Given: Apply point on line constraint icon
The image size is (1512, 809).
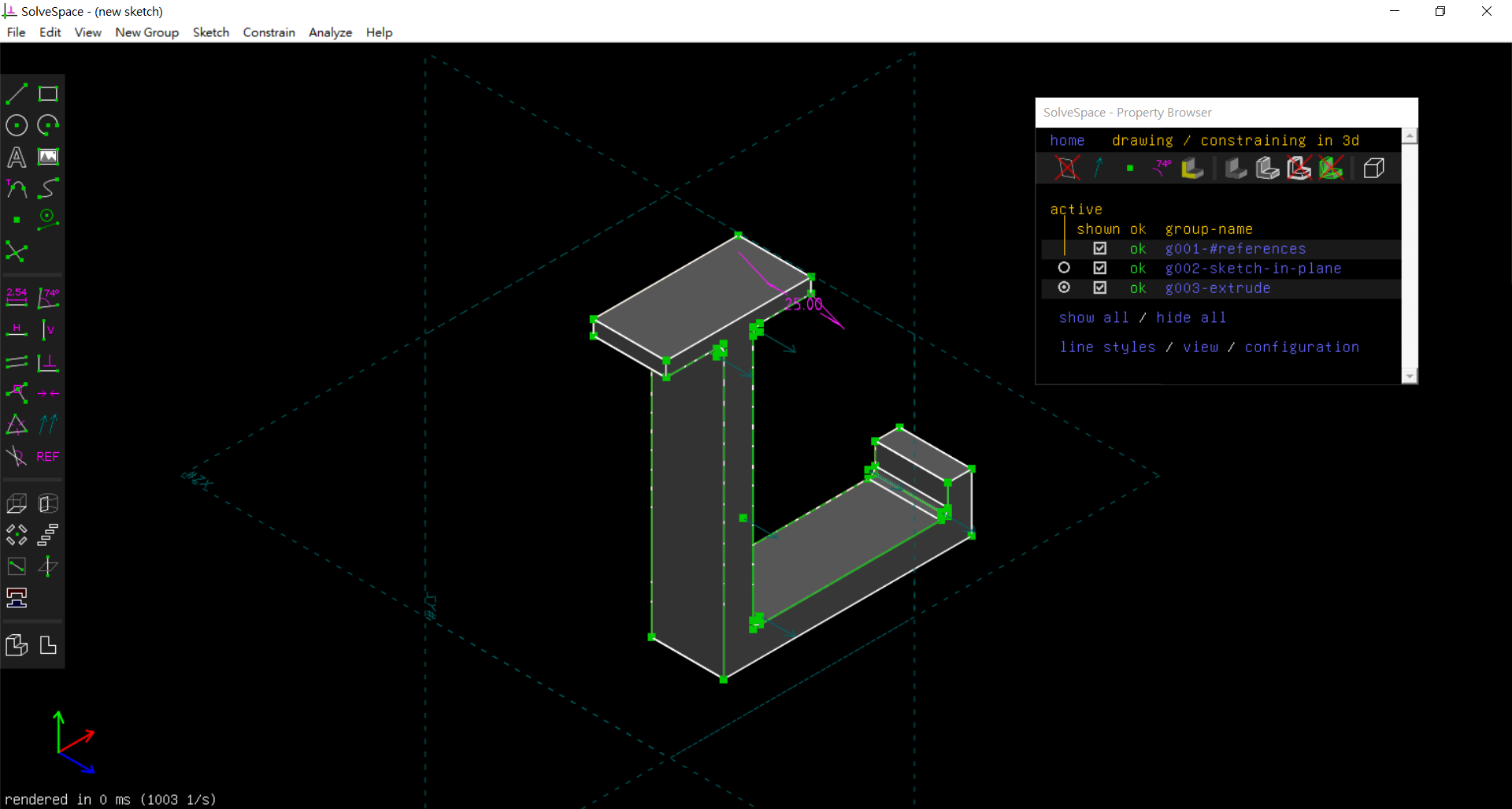Looking at the screenshot, I should coord(17,393).
